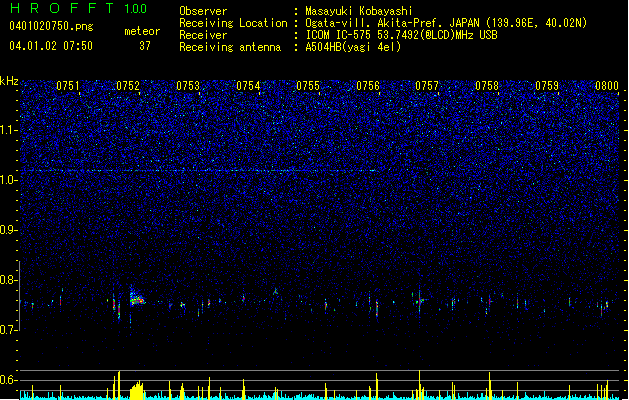Click the date stamp 04.01.02 07:50
The width and height of the screenshot is (629, 400).
coord(51,46)
